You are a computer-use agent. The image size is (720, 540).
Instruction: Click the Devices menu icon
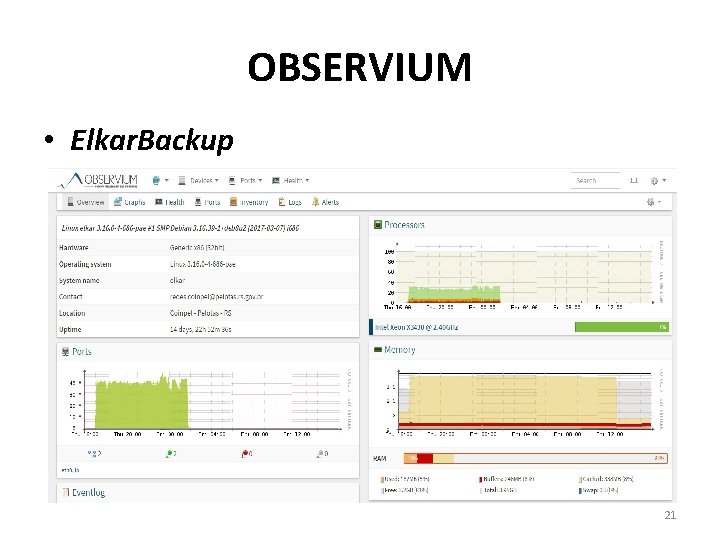point(182,180)
